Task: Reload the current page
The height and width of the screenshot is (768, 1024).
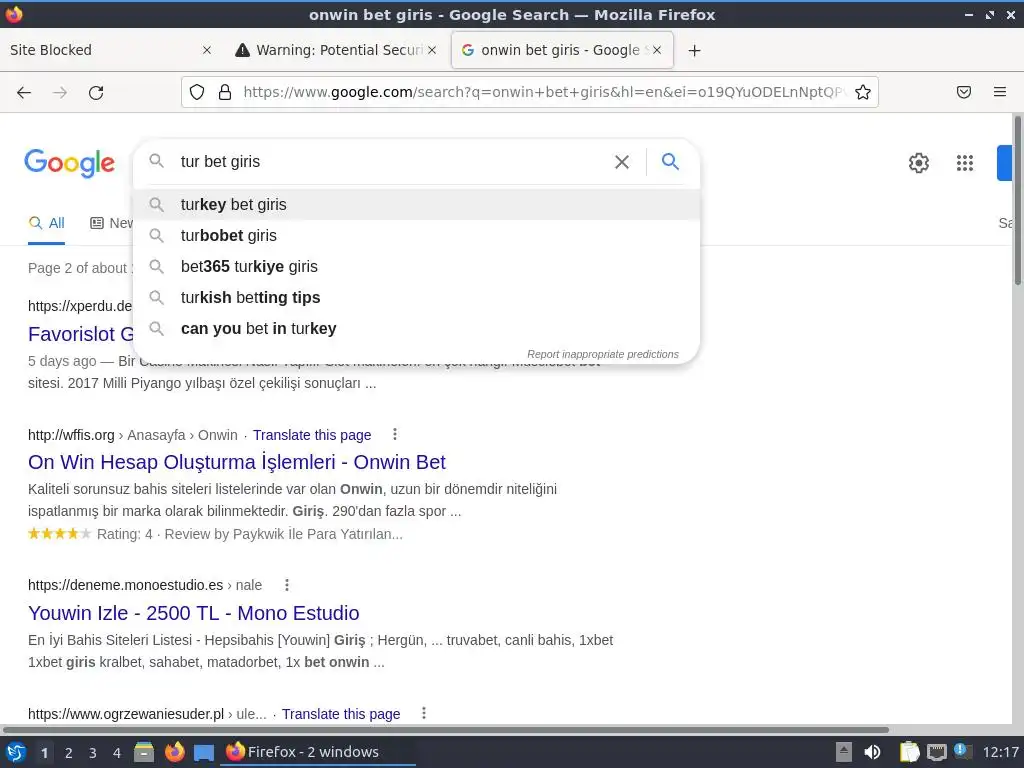Action: click(x=96, y=93)
